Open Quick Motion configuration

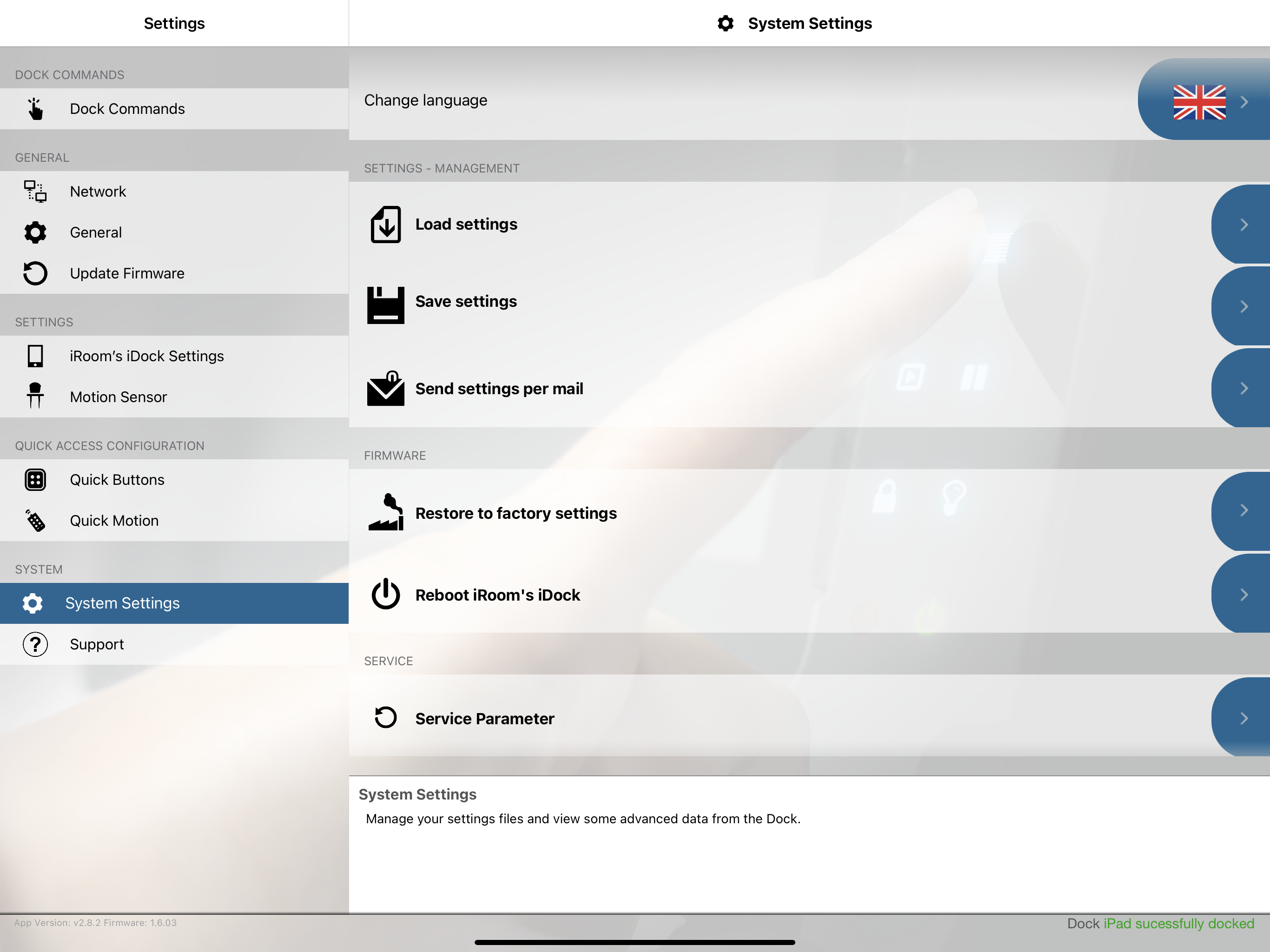point(174,520)
